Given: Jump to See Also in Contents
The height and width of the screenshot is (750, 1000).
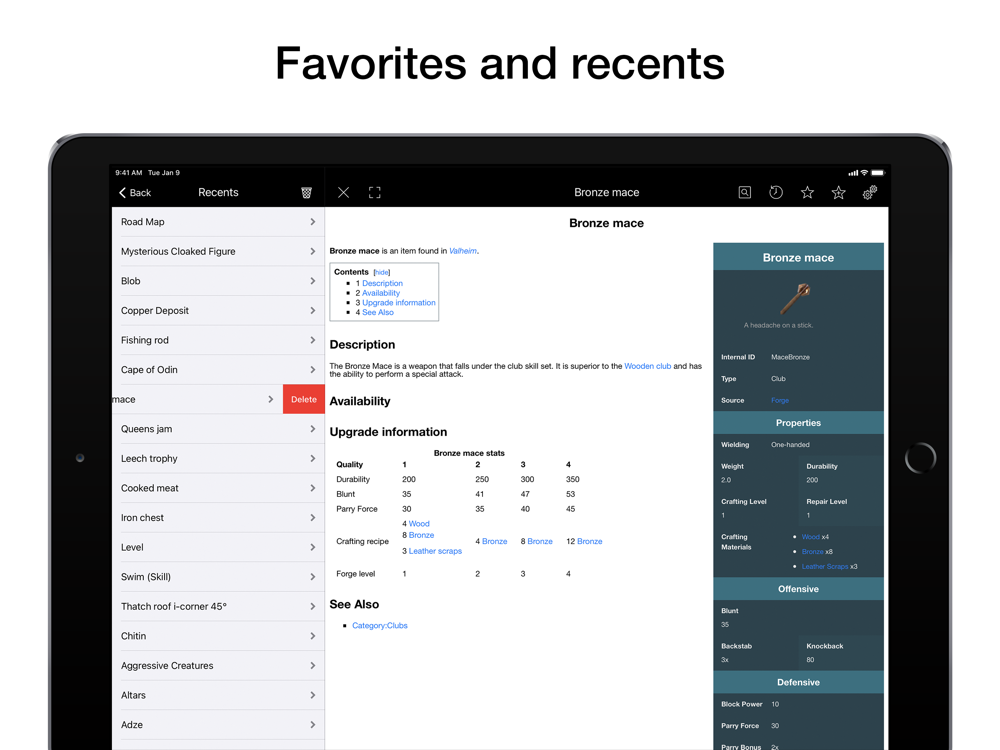Looking at the screenshot, I should coord(378,312).
